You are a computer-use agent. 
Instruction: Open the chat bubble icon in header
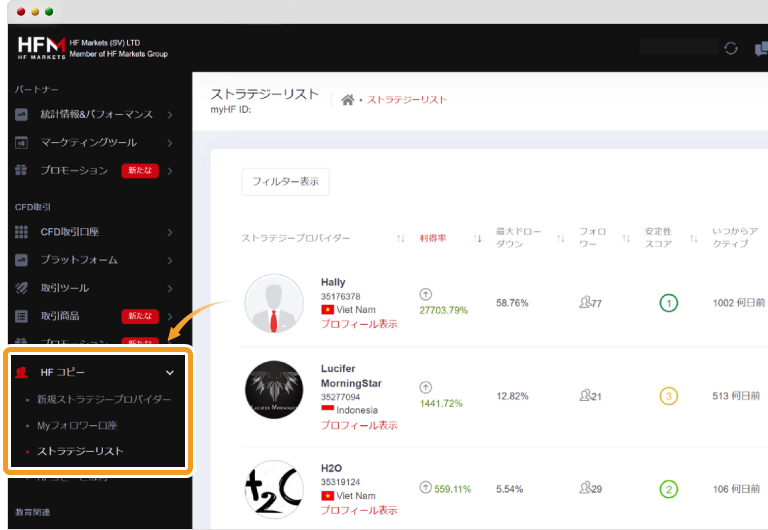[x=761, y=49]
